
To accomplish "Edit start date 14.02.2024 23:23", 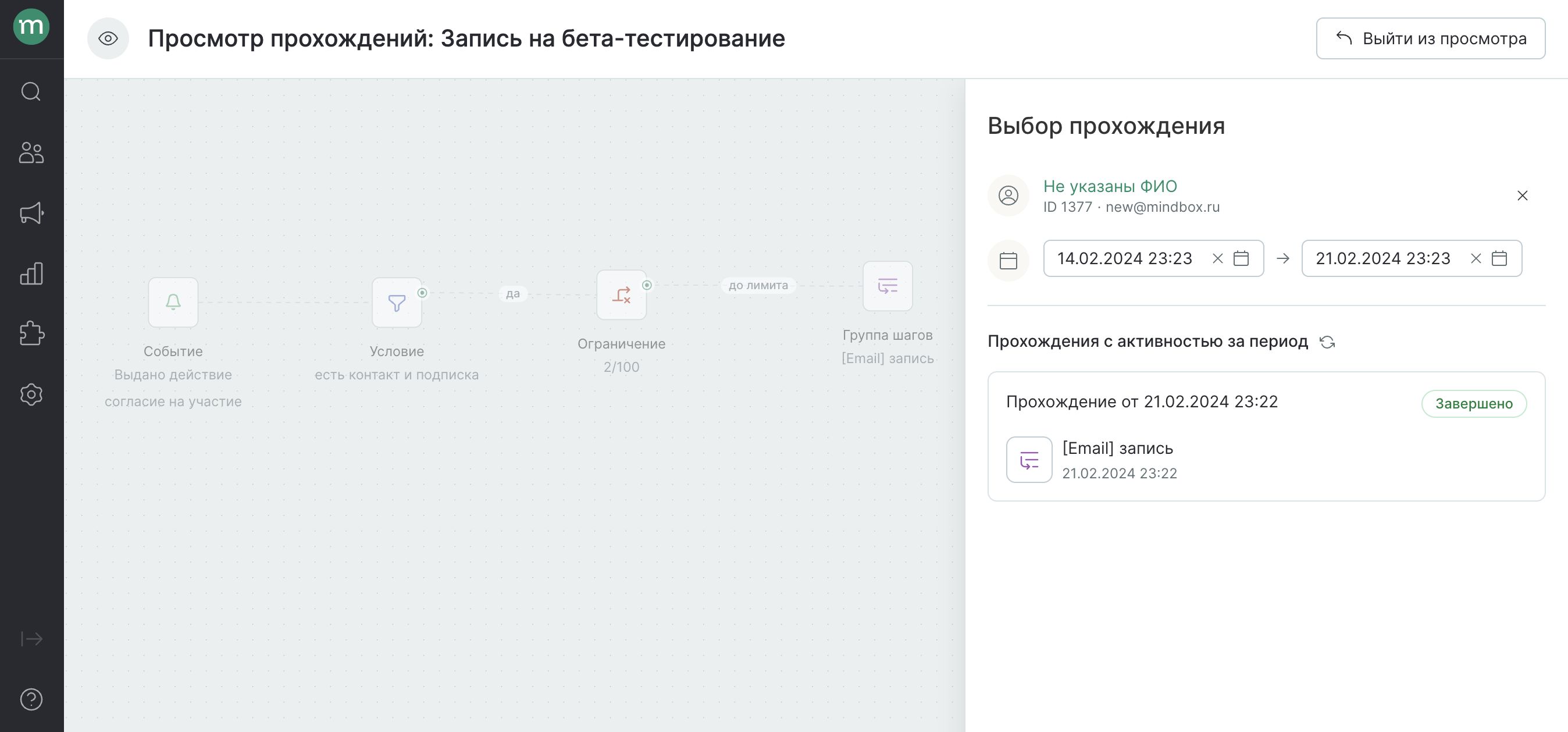I will click(1124, 259).
